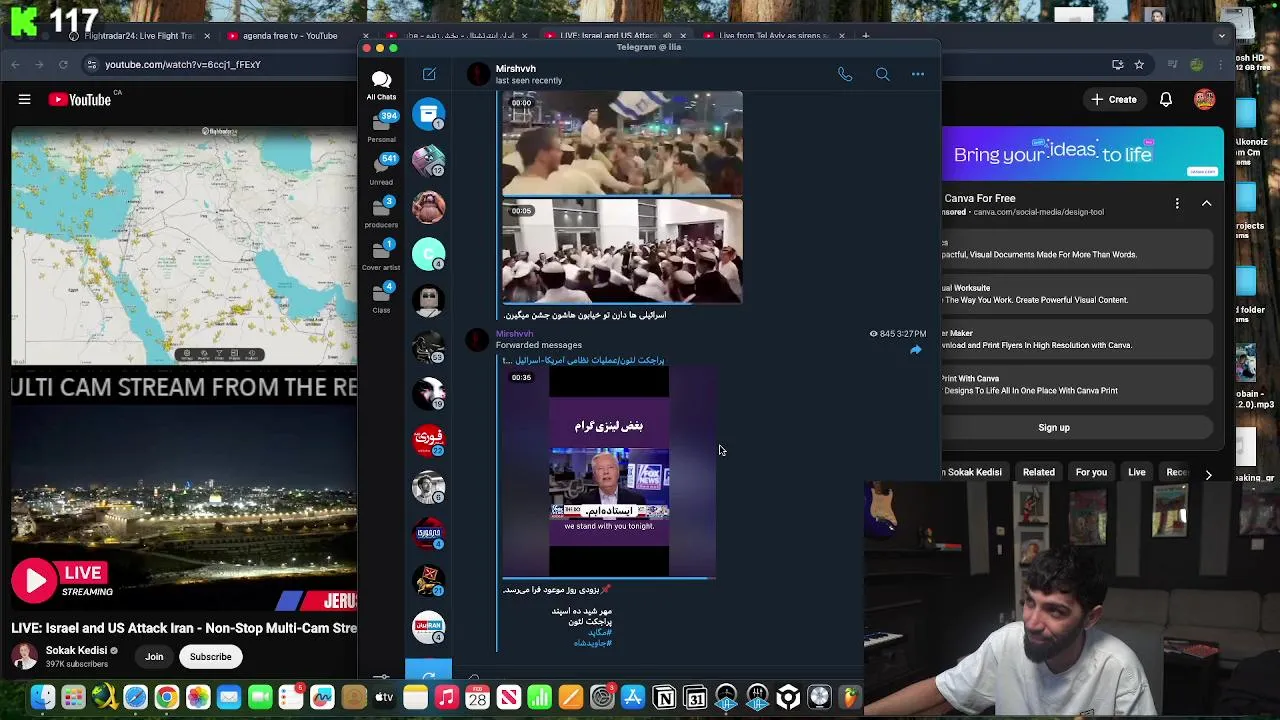Open Finder from the Dock
The image size is (1280, 720).
pos(42,697)
